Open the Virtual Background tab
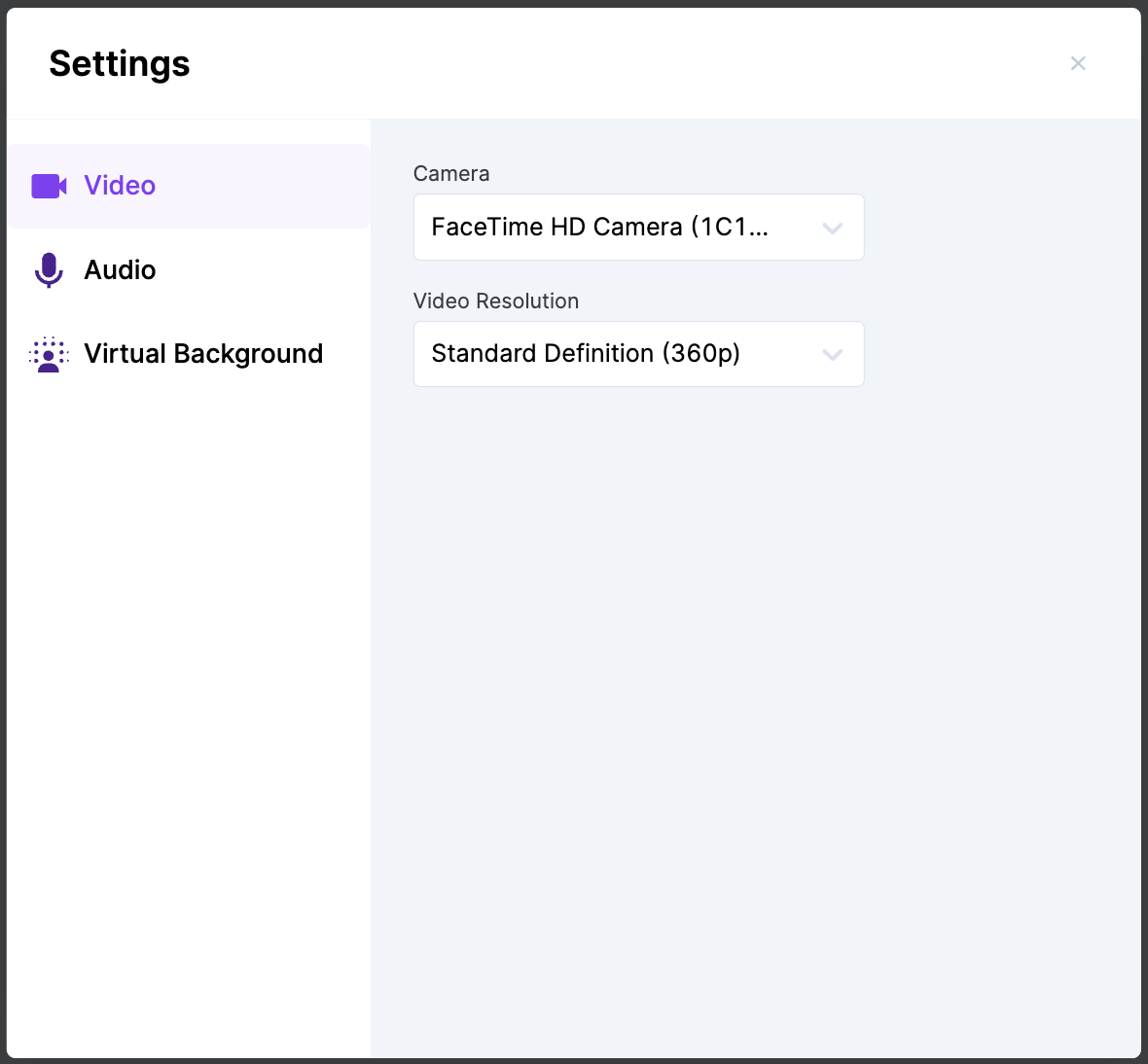Image resolution: width=1148 pixels, height=1064 pixels. pyautogui.click(x=203, y=354)
